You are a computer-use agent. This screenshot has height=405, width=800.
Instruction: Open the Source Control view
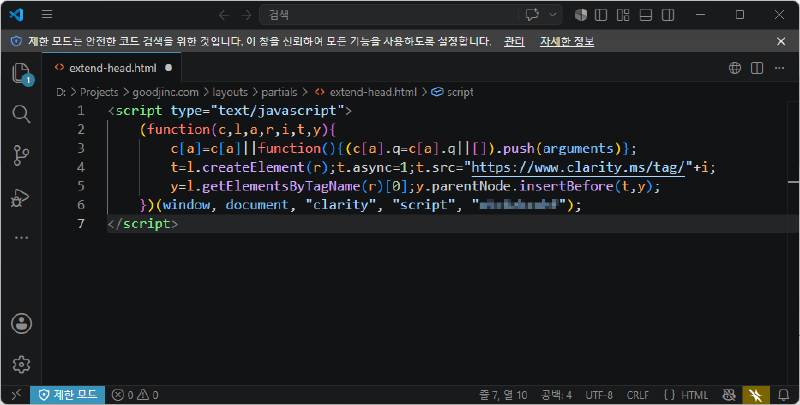21,155
